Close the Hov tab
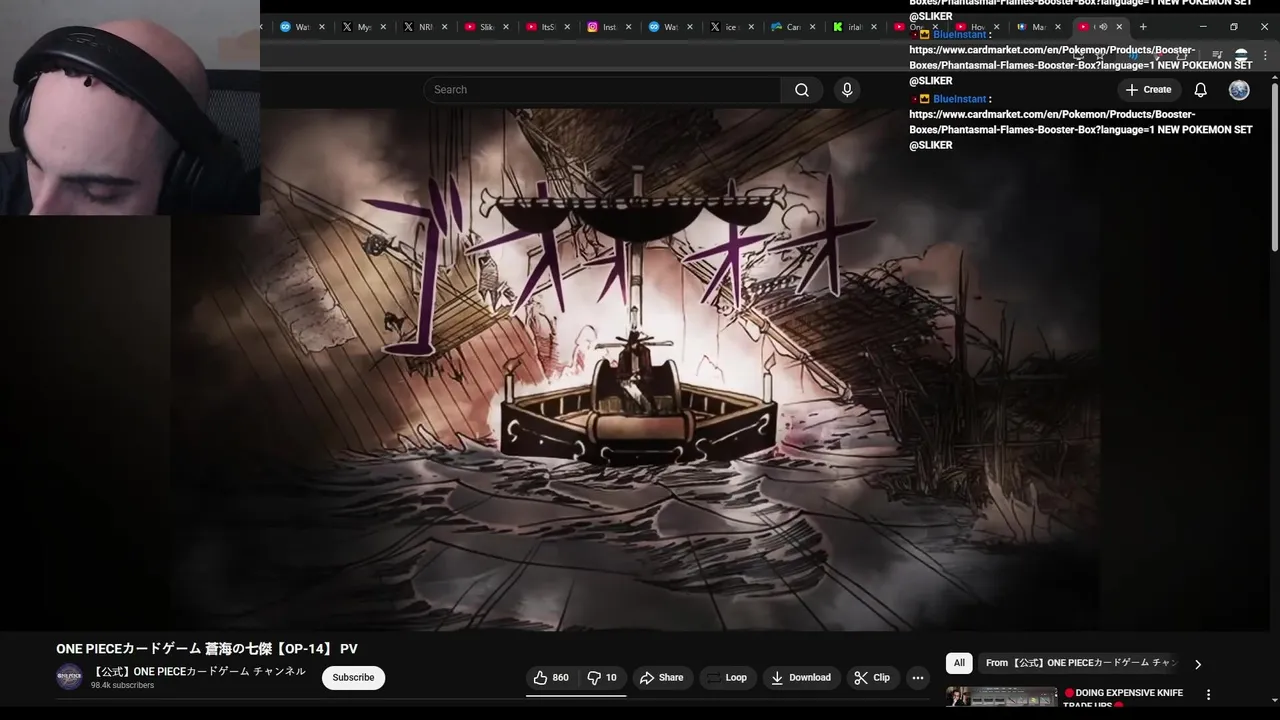The width and height of the screenshot is (1280, 720). click(x=996, y=27)
